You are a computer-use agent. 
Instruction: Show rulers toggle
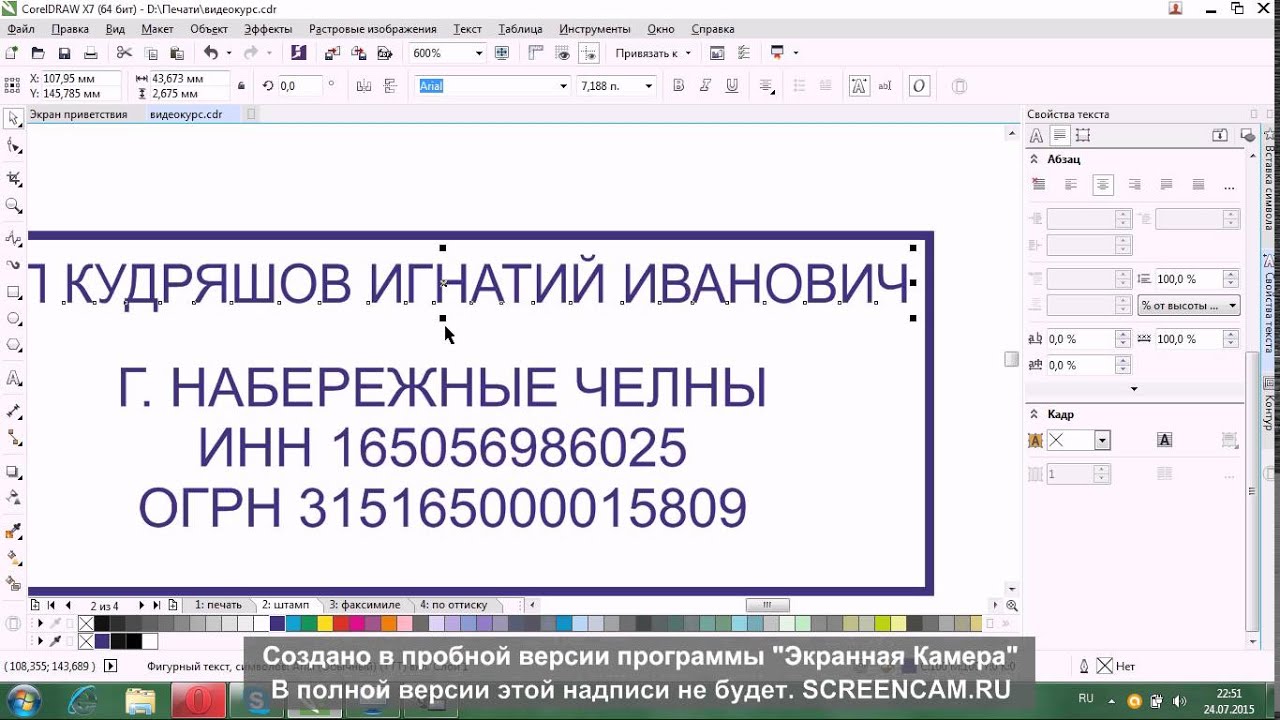click(x=536, y=53)
